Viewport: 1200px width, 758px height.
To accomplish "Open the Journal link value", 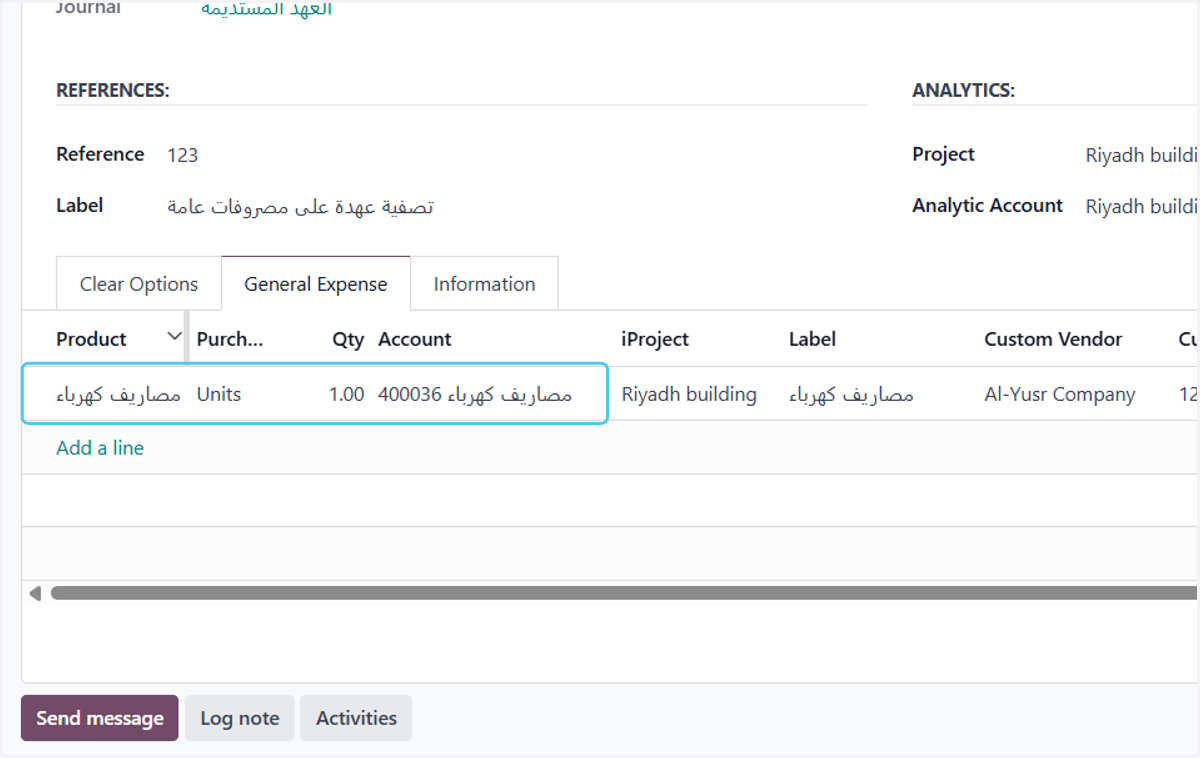I will pyautogui.click(x=266, y=9).
